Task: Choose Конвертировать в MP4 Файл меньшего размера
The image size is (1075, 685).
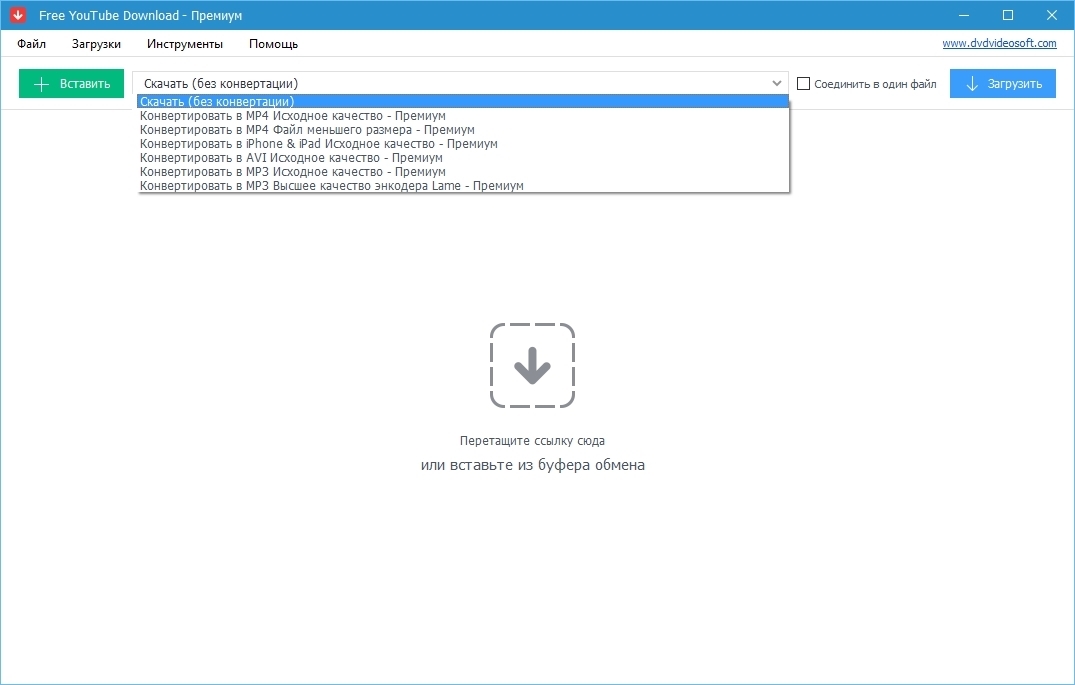Action: [x=463, y=130]
